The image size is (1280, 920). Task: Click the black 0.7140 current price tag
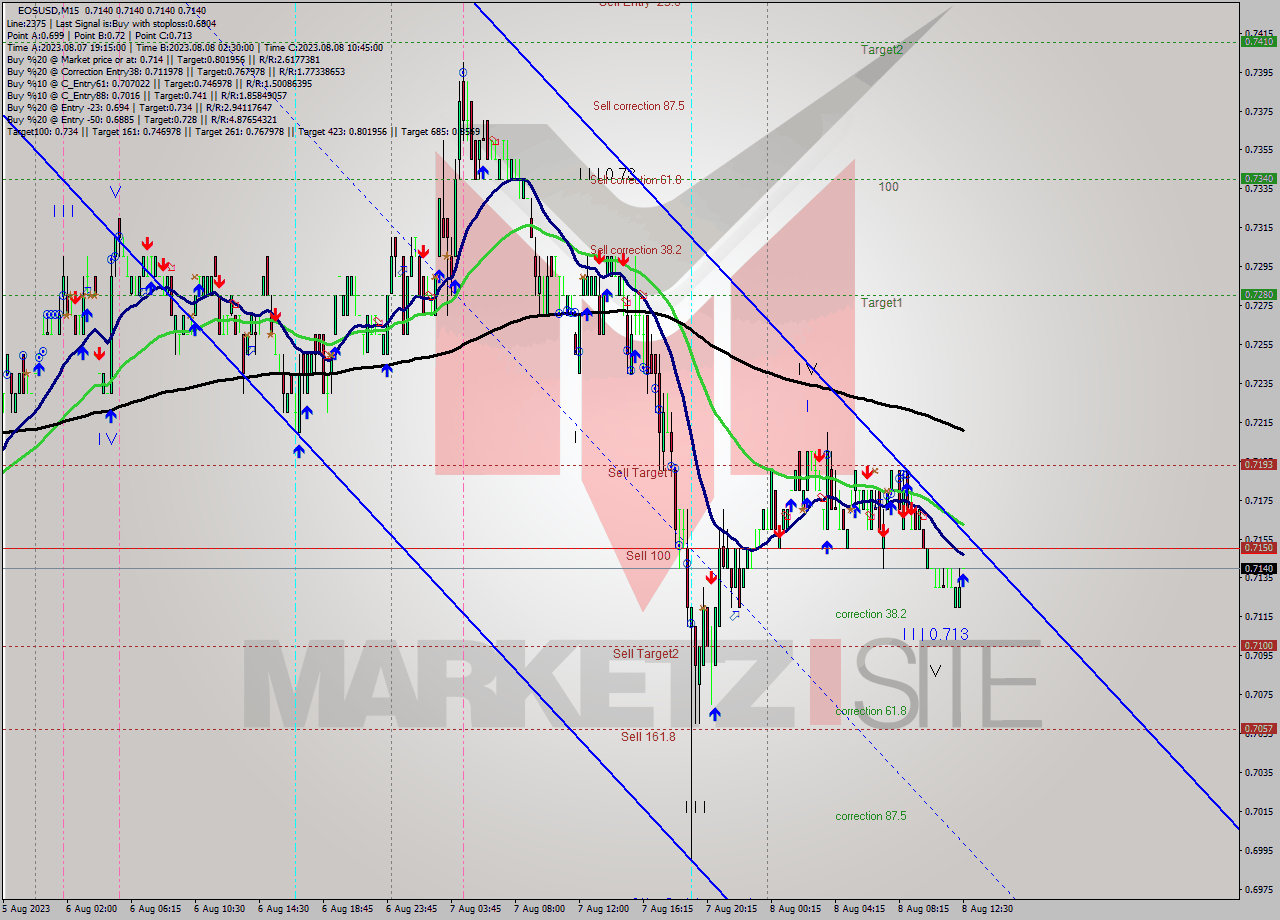pyautogui.click(x=1258, y=568)
